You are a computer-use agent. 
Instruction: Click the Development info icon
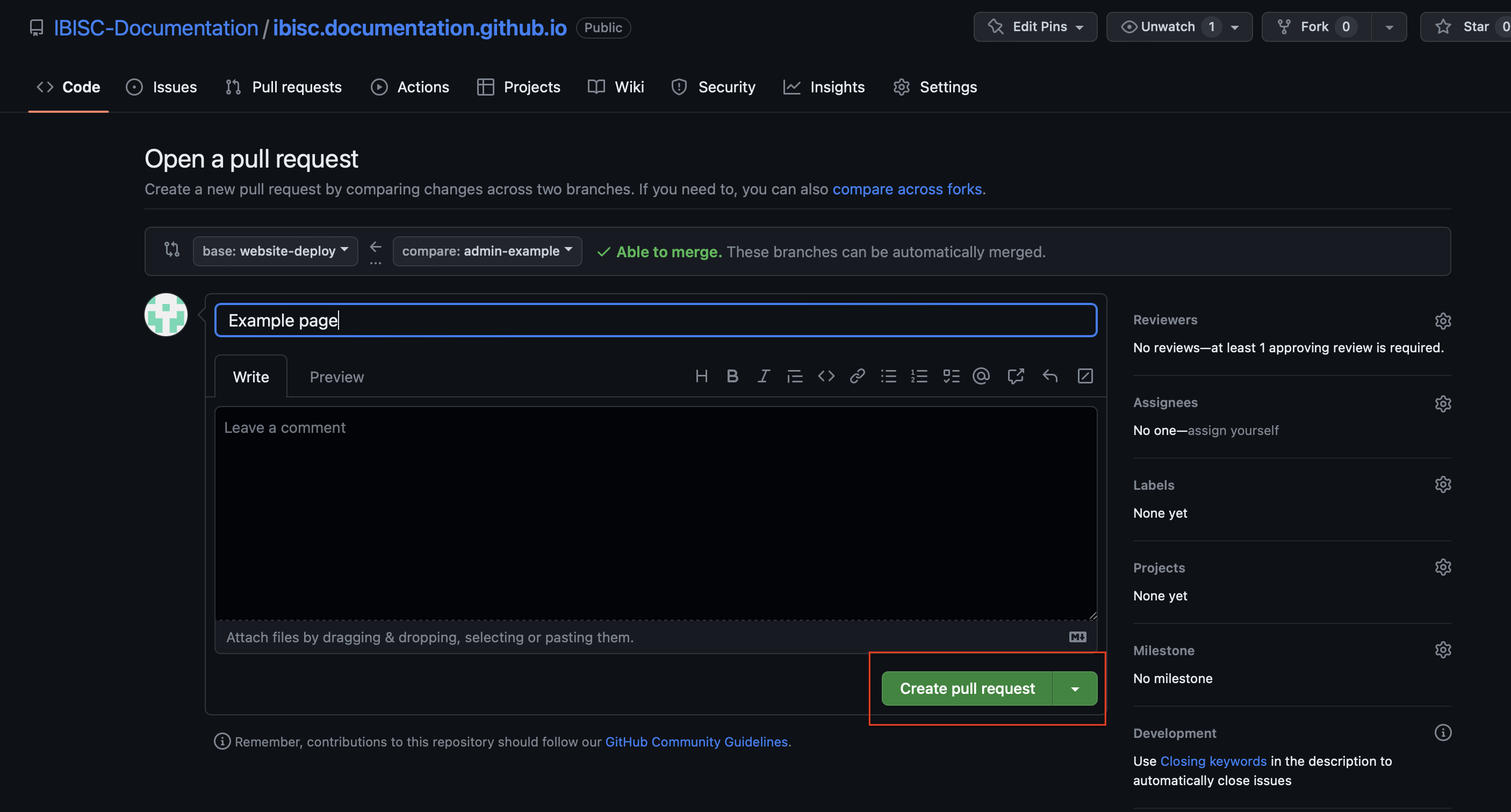coord(1442,733)
